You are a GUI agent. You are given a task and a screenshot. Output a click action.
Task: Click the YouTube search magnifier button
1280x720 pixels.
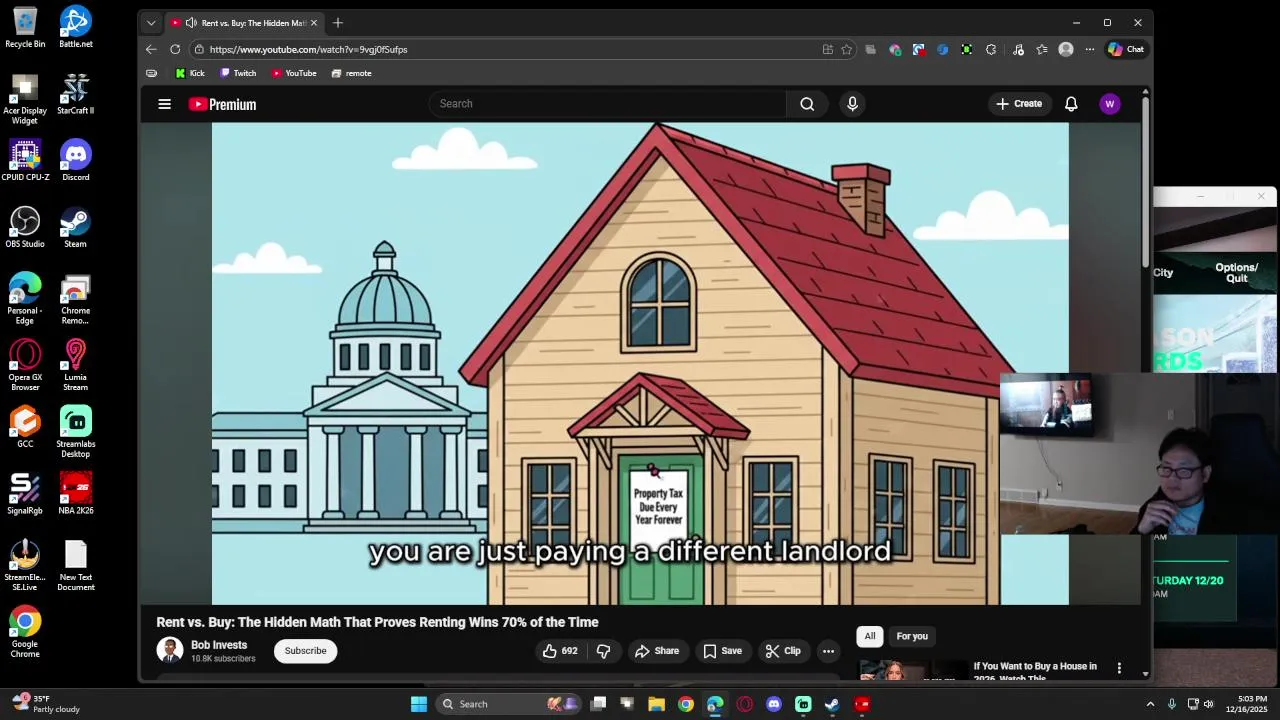807,104
